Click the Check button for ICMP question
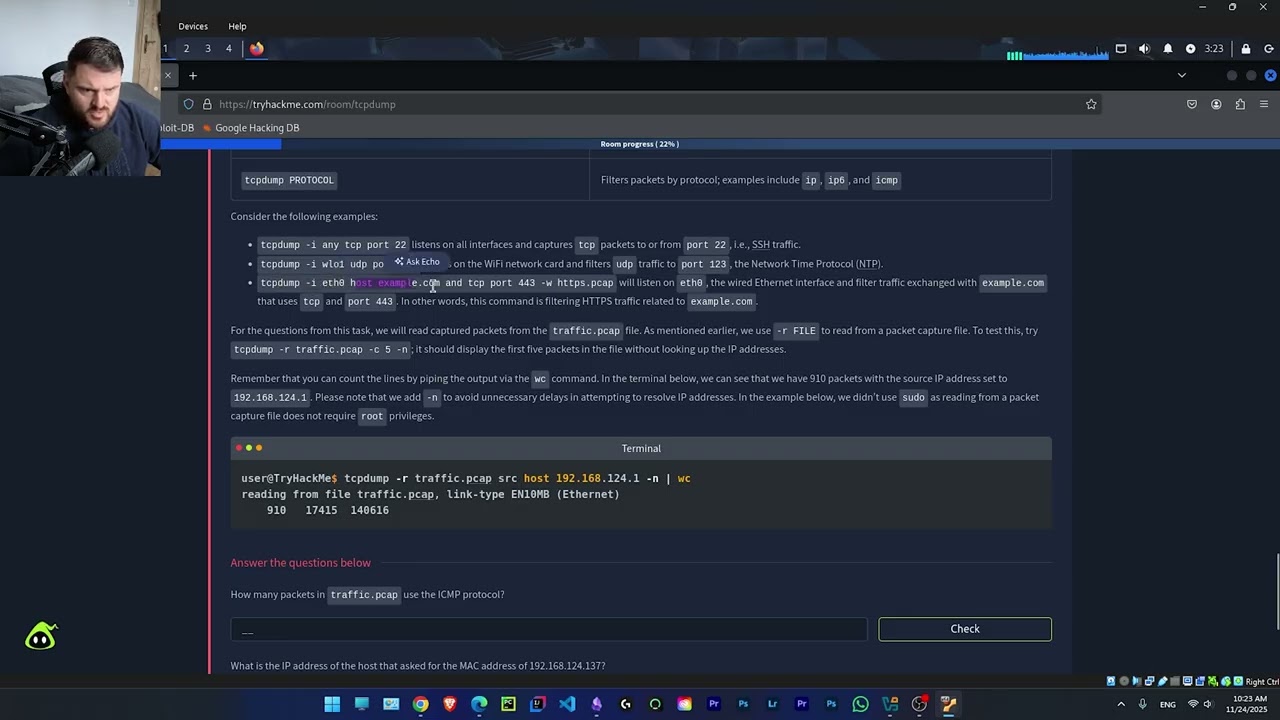 (965, 629)
